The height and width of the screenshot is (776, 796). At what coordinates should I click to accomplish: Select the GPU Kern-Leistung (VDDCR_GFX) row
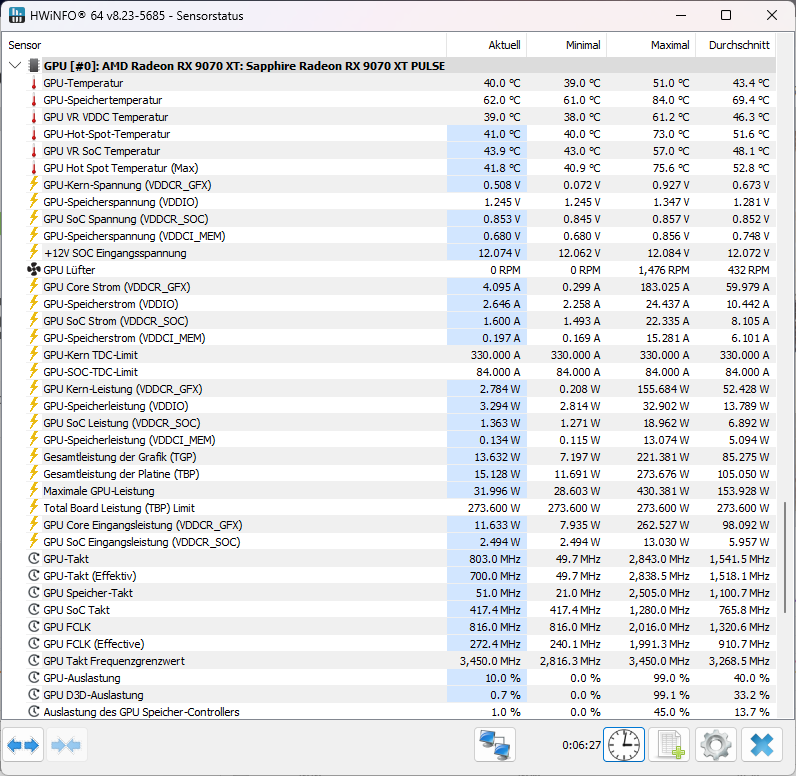coord(401,389)
